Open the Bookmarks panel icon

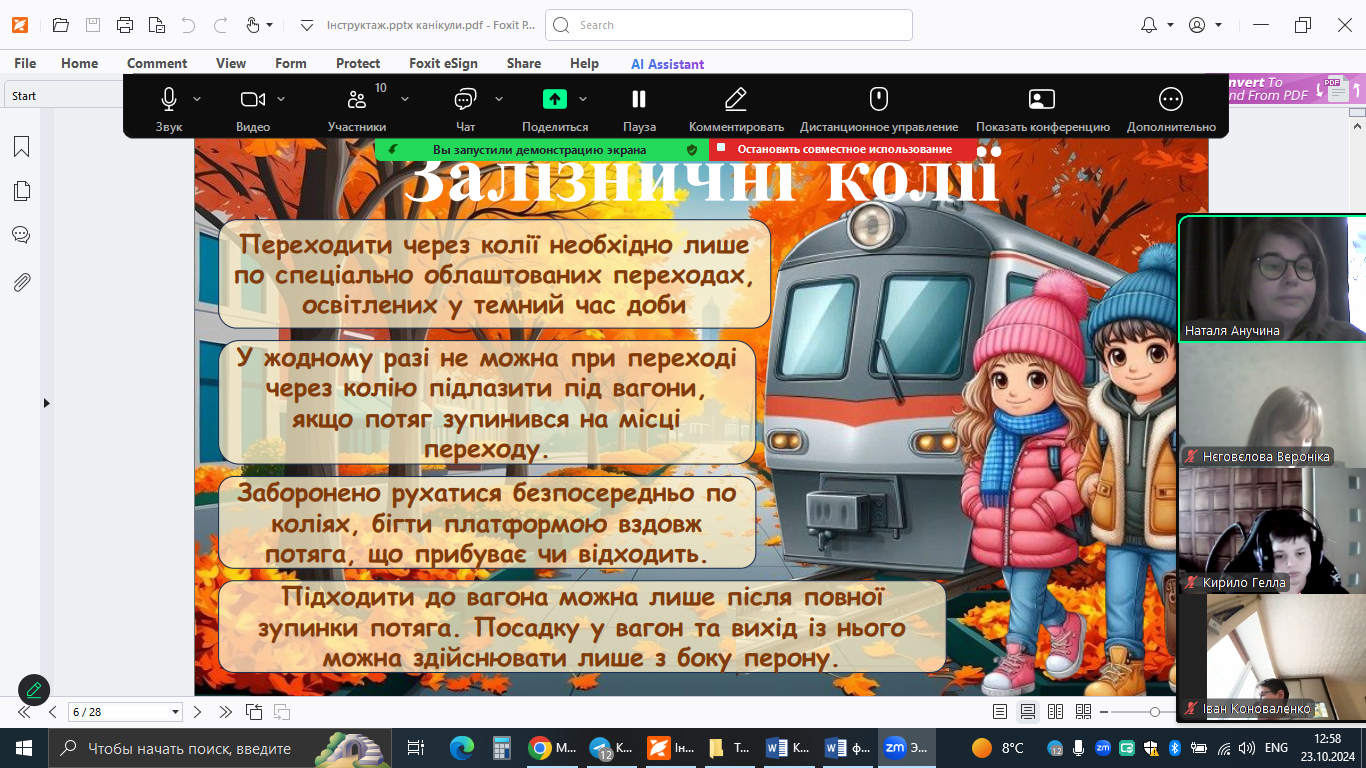pyautogui.click(x=21, y=147)
